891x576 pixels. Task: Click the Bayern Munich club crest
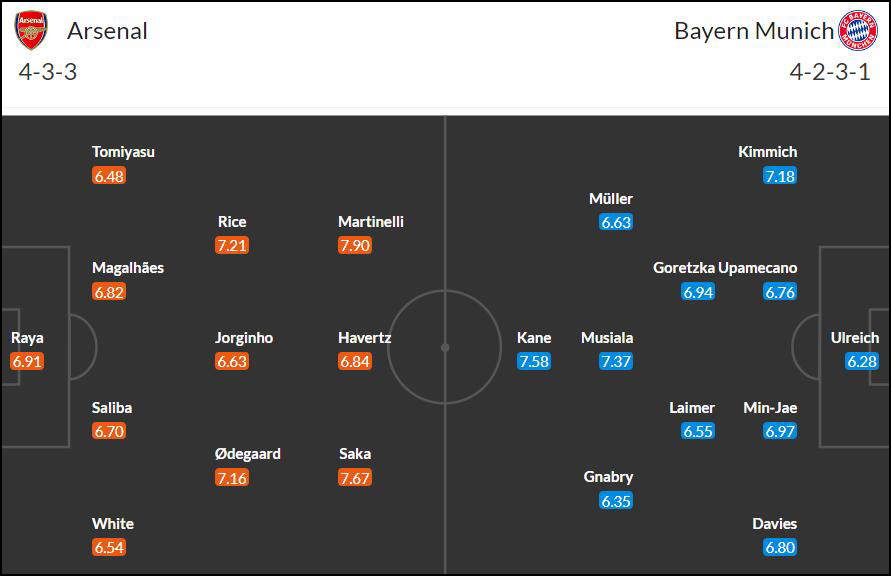(x=858, y=30)
